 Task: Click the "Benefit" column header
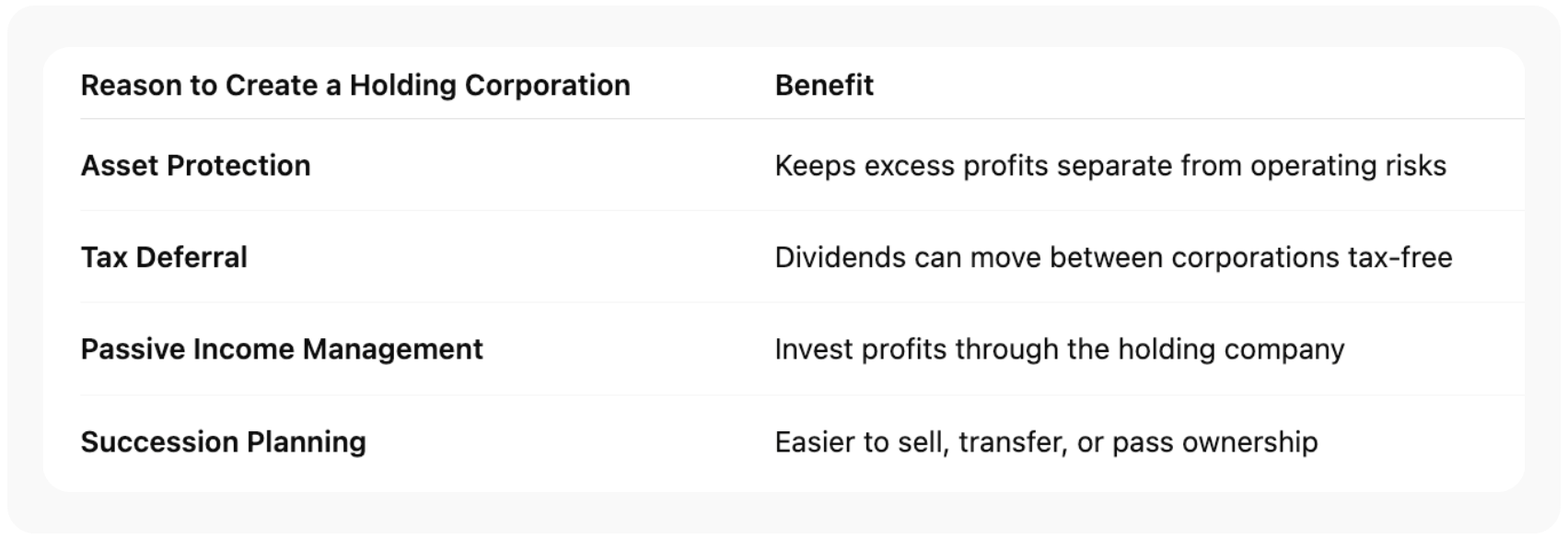[824, 86]
